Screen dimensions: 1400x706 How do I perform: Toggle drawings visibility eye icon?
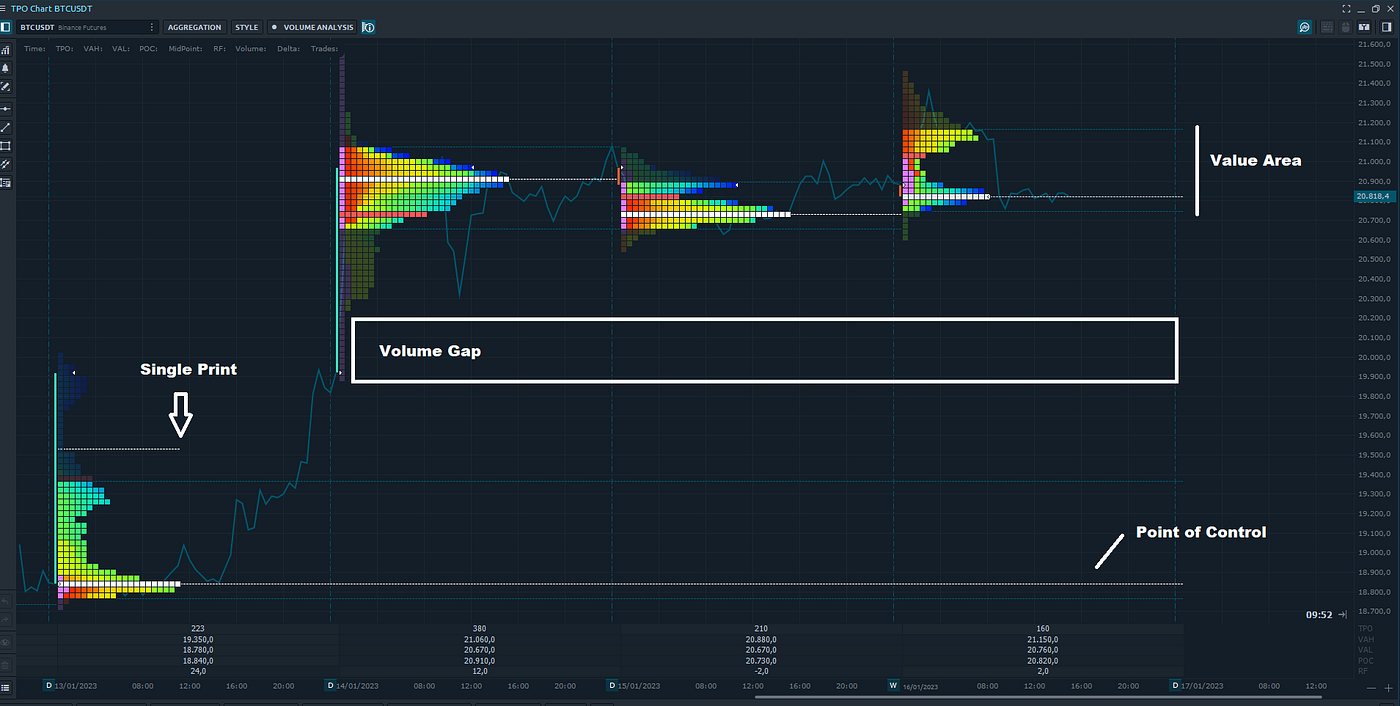coord(6,641)
